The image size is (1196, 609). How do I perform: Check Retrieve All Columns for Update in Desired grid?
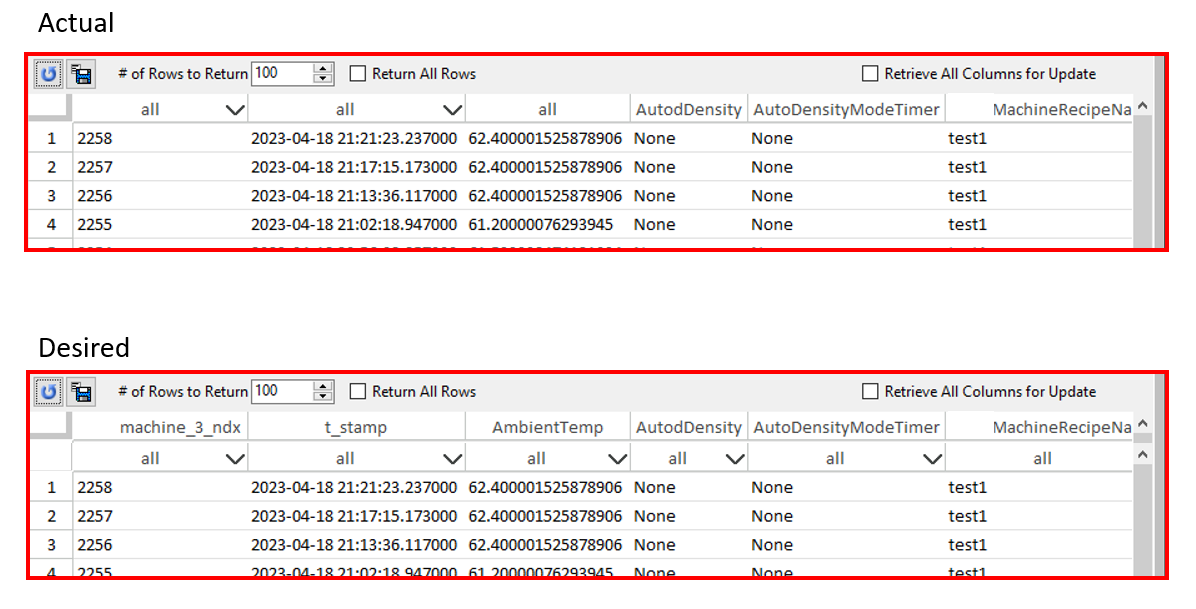point(870,392)
